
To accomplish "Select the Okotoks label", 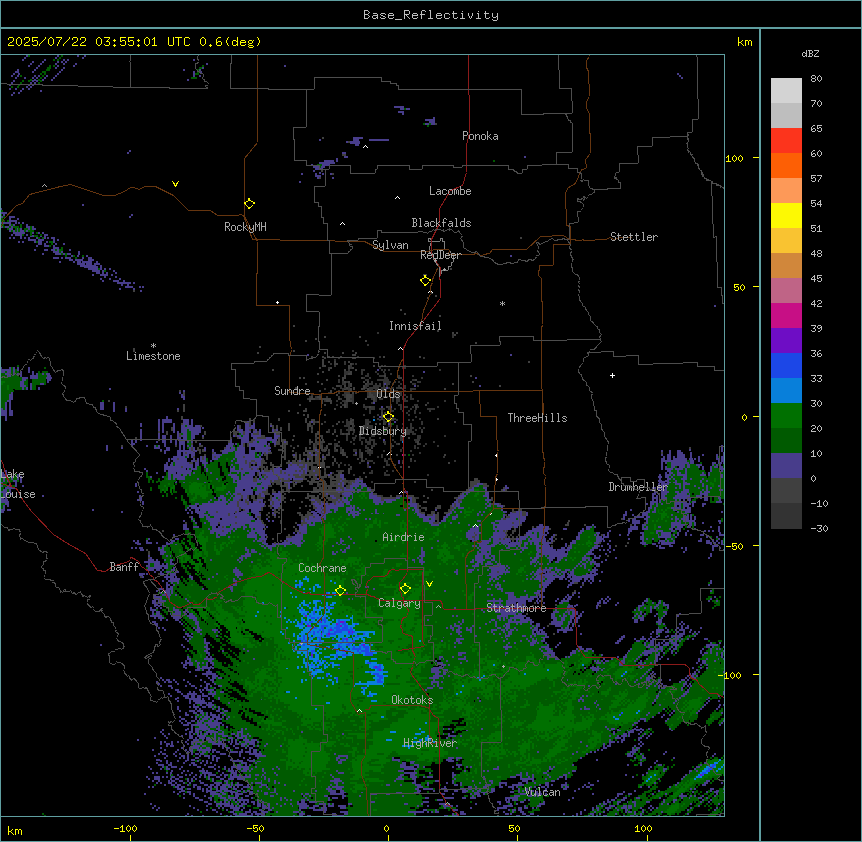I will point(412,700).
